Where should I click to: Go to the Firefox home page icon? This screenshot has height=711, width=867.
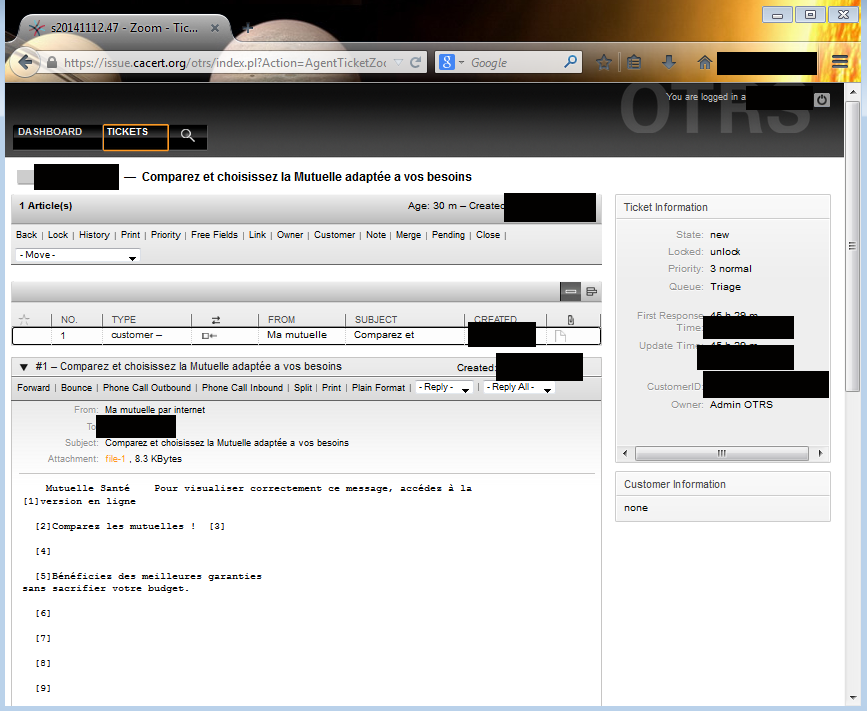pos(704,62)
